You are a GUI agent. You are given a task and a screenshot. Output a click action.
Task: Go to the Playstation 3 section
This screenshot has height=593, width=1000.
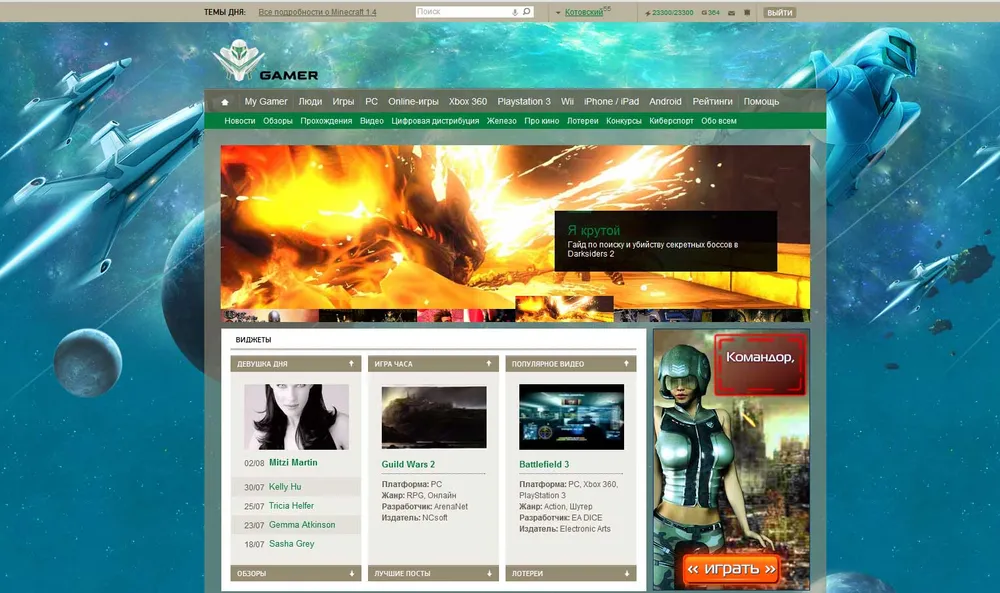pyautogui.click(x=524, y=101)
